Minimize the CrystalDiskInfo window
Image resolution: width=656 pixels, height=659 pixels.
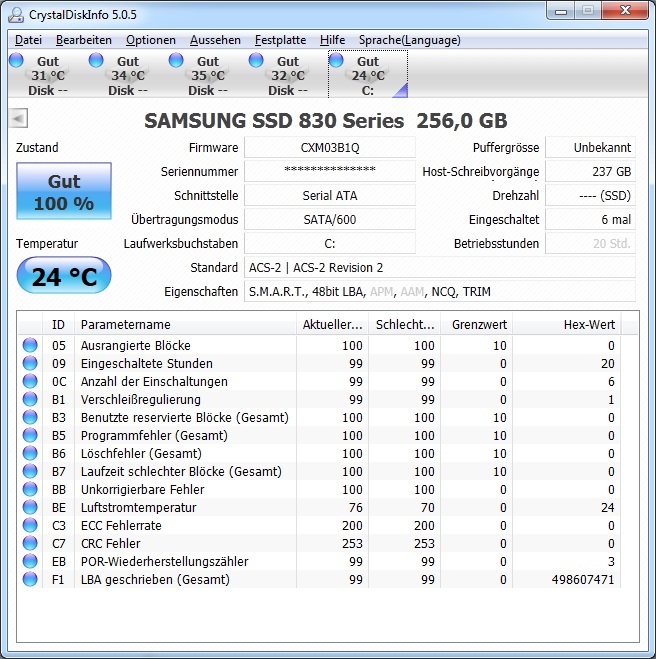[560, 11]
